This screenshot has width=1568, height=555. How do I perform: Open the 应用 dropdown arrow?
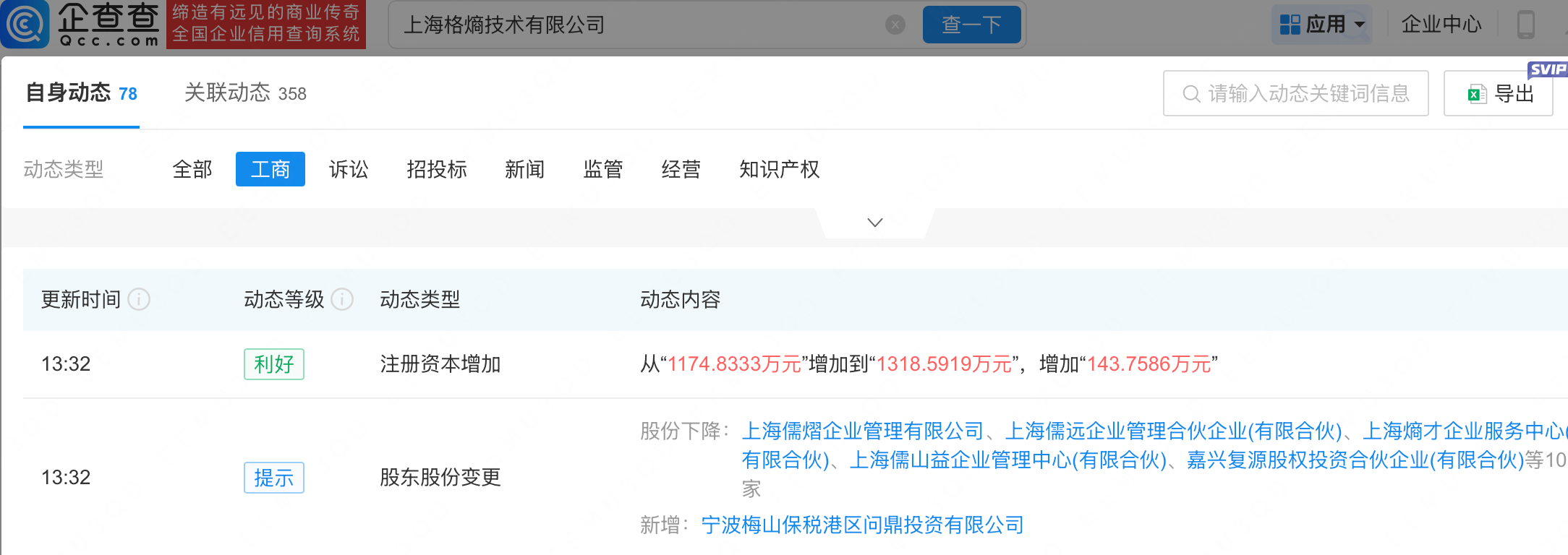pyautogui.click(x=1360, y=25)
